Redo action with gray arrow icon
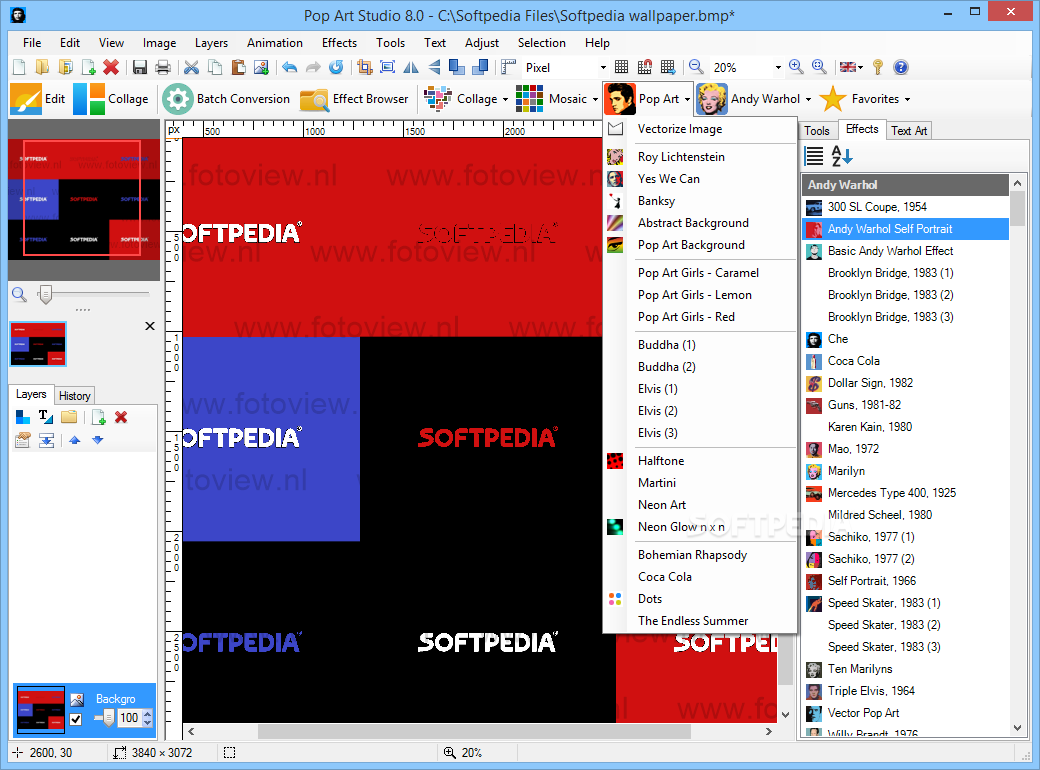The width and height of the screenshot is (1040, 770). 313,67
